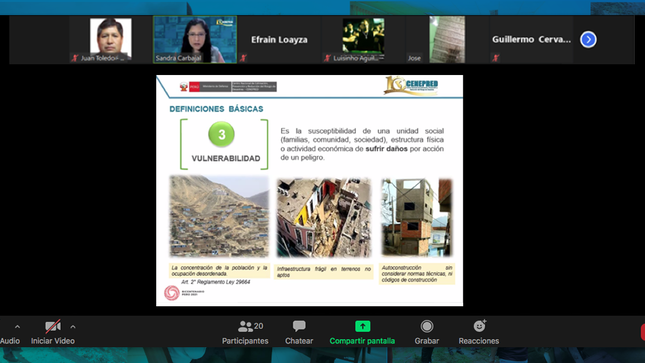Screen dimensions: 645x363
Task: Select Juan Toledo's video thumbnail
Action: [x=111, y=40]
